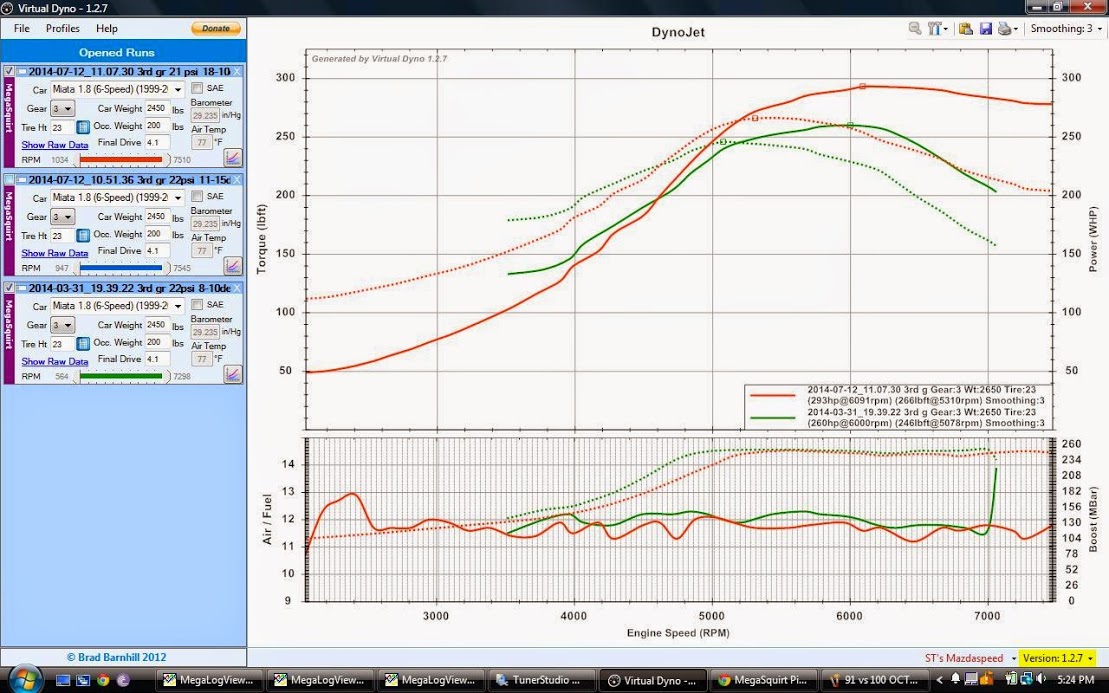Click the zoom out magnifier icon
Screen dimensions: 1109x693
tap(915, 29)
